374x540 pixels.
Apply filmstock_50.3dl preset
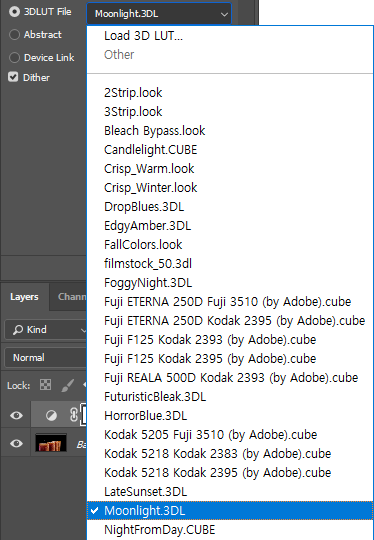coord(230,263)
